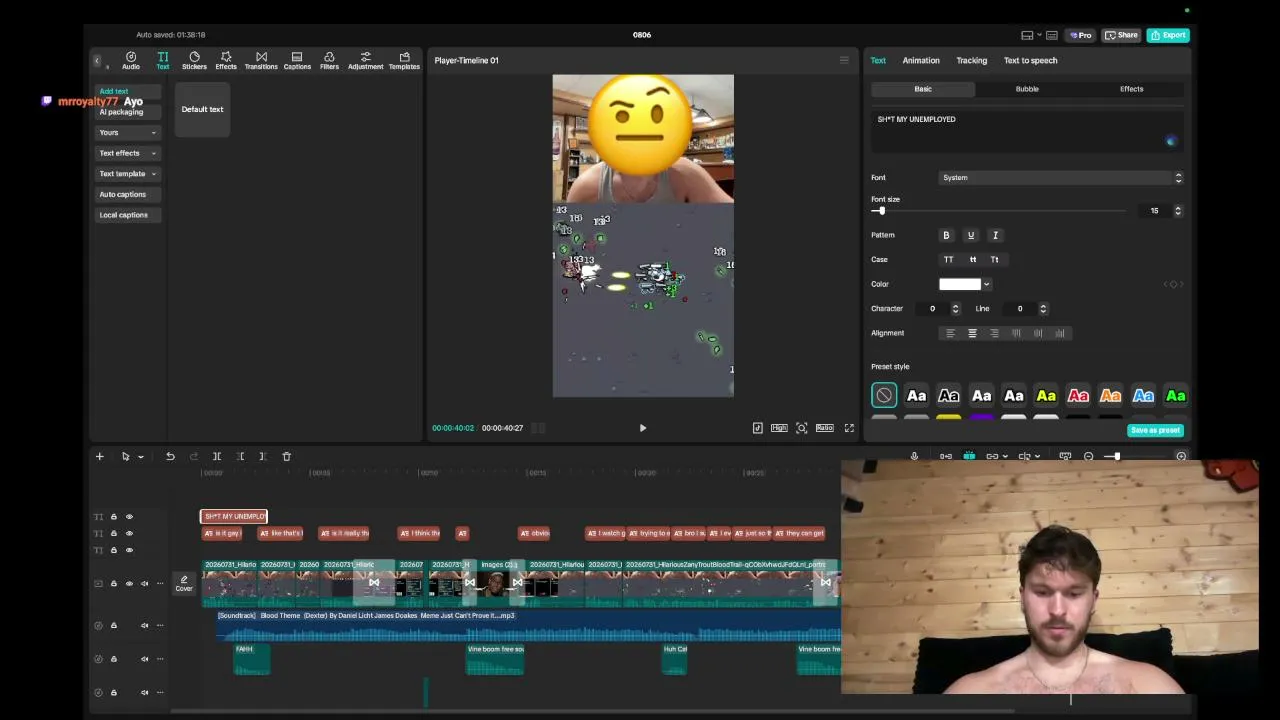The image size is (1280, 720).
Task: Open the Adjustment panel
Action: (x=365, y=60)
